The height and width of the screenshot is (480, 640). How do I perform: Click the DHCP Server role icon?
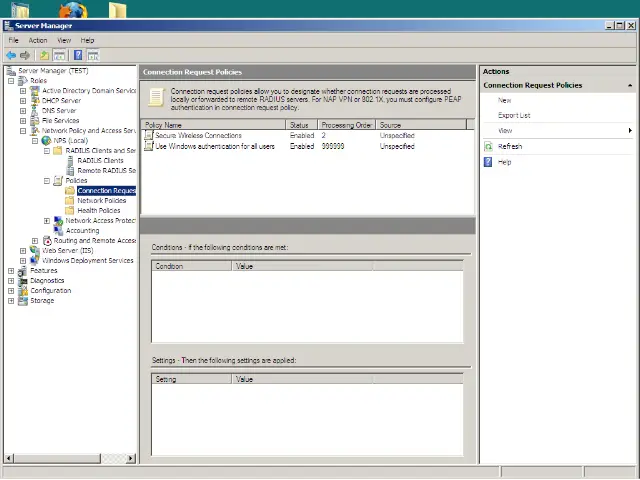(x=35, y=100)
